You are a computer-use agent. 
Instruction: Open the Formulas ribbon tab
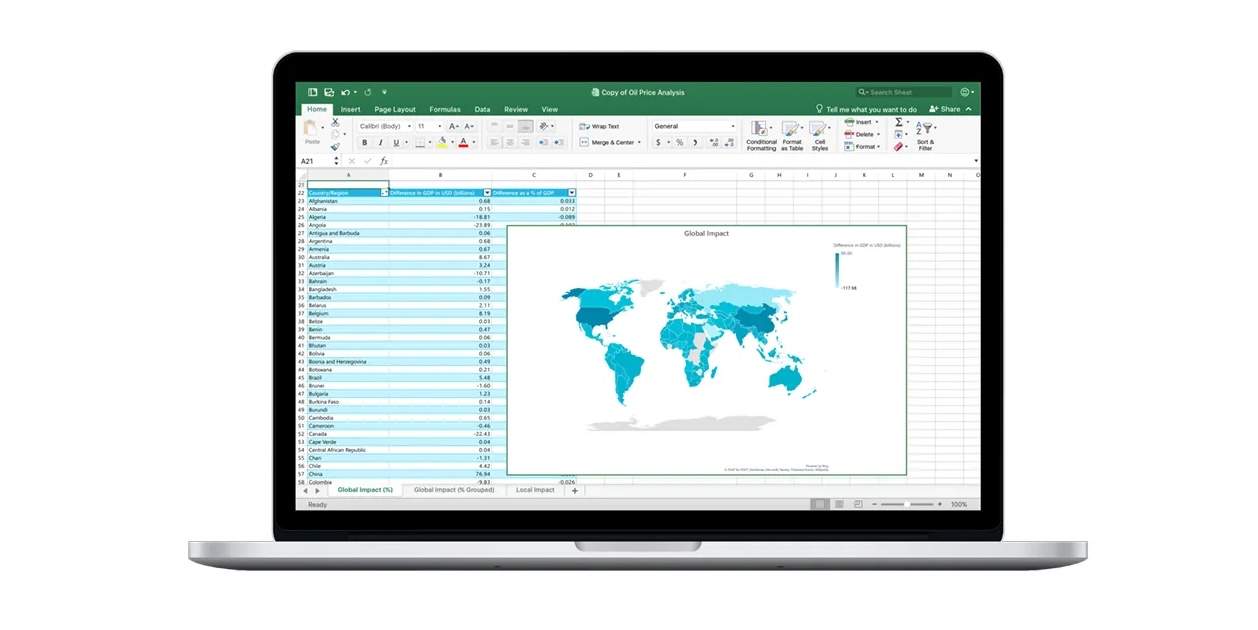445,109
